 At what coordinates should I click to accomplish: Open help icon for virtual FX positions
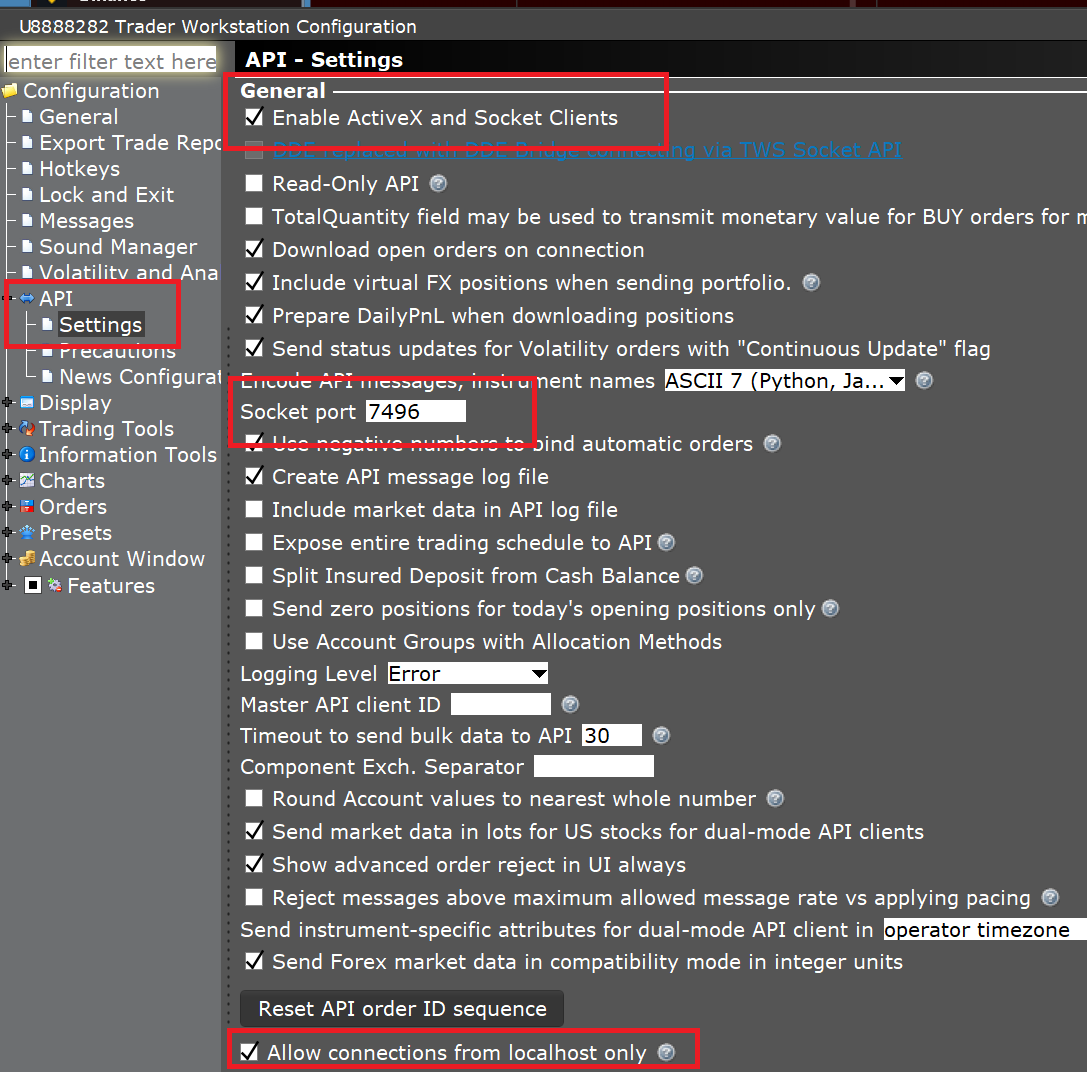pyautogui.click(x=811, y=282)
